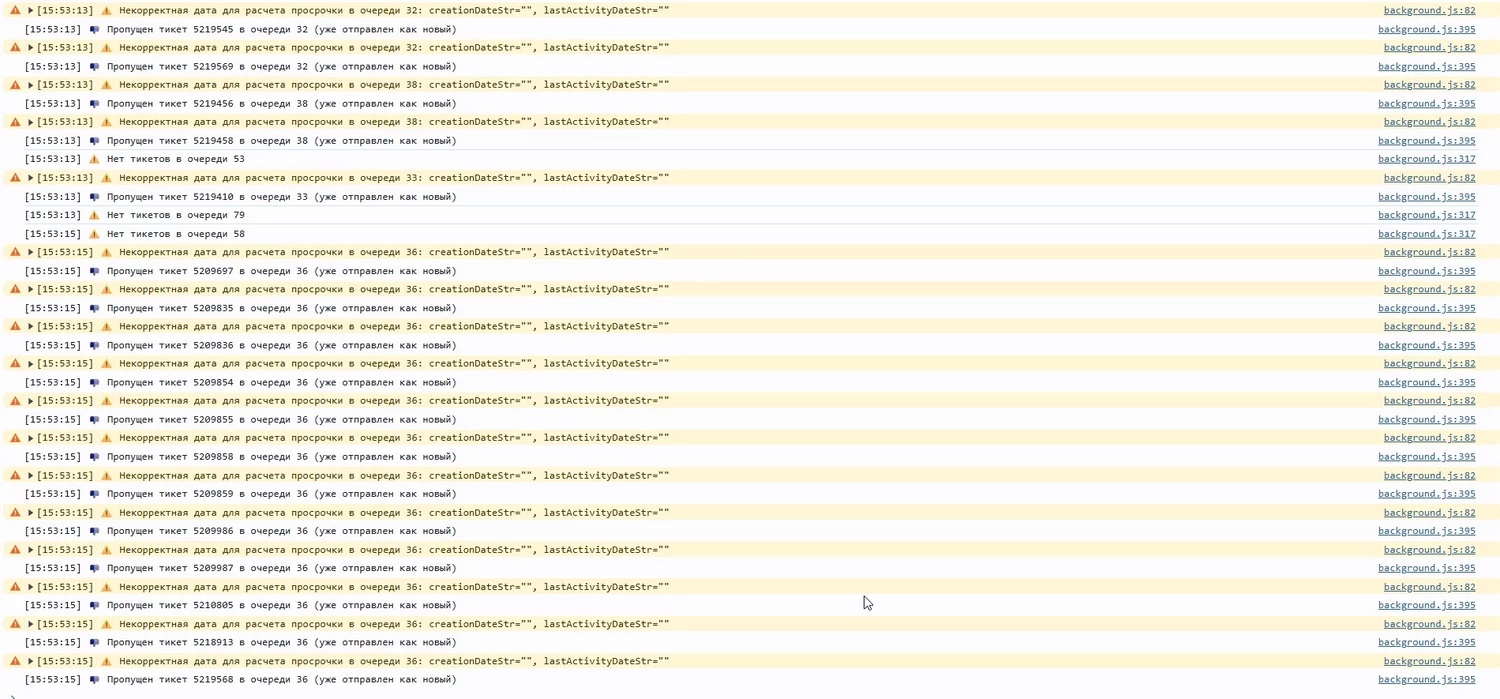Expand the warning above skipped ticket 5219456
This screenshot has width=1500, height=699.
click(x=31, y=85)
